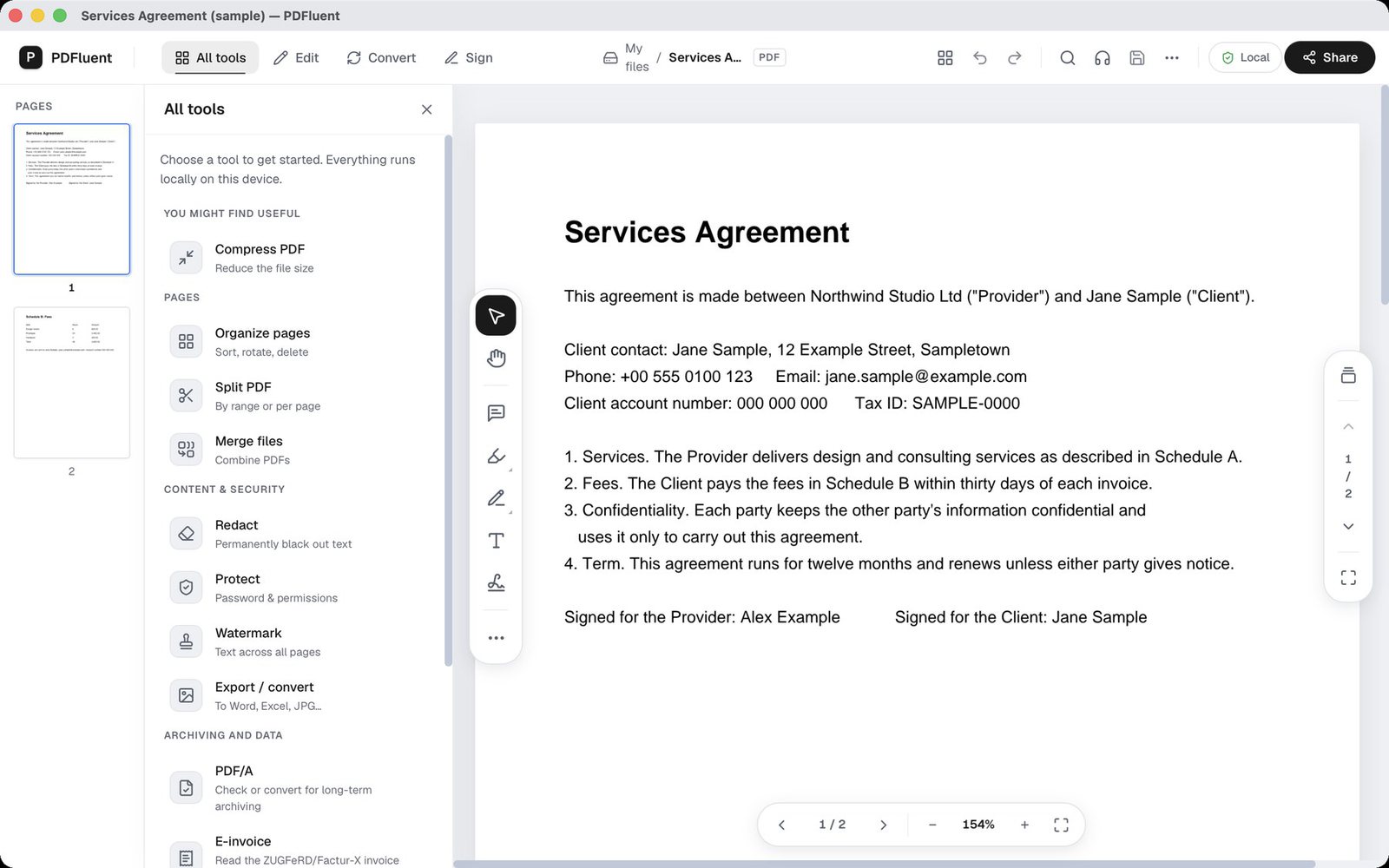Image resolution: width=1389 pixels, height=868 pixels.
Task: Open the Split PDF tool
Action: point(300,396)
